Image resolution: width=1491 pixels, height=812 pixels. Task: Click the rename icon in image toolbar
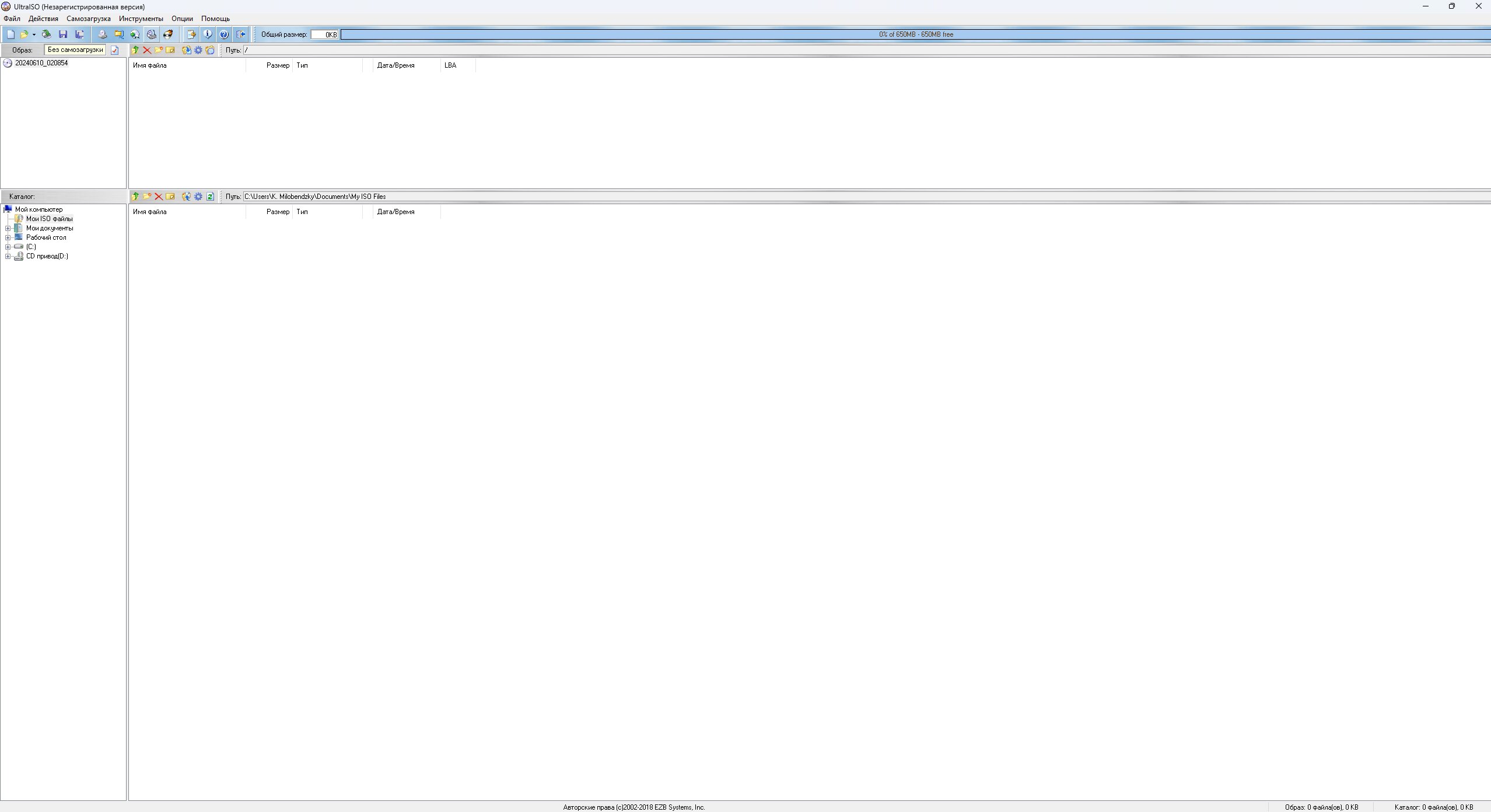(170, 50)
